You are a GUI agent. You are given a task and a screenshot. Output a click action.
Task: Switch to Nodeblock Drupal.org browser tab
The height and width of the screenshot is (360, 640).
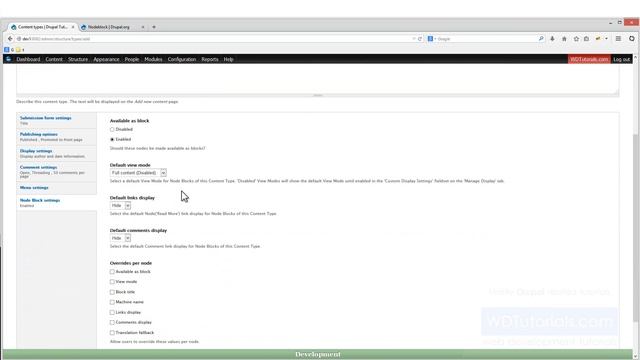click(x=111, y=27)
